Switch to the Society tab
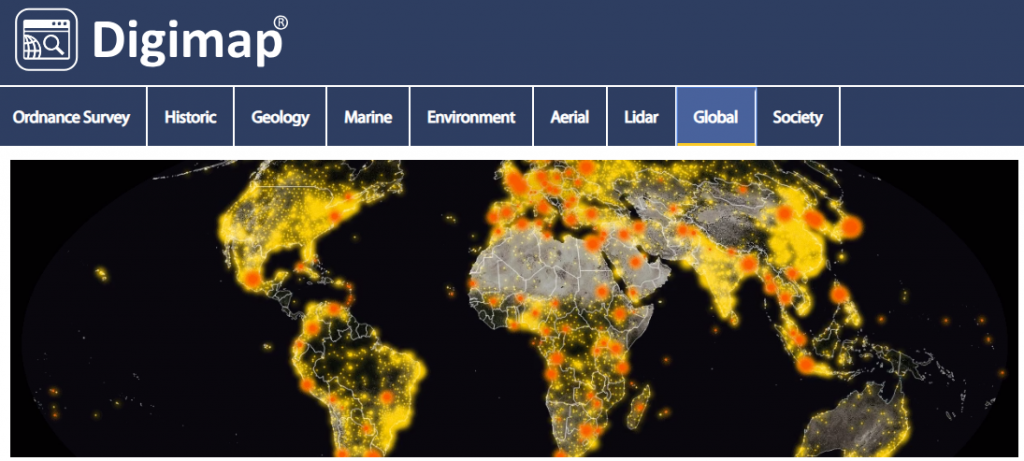The height and width of the screenshot is (461, 1024). click(797, 117)
